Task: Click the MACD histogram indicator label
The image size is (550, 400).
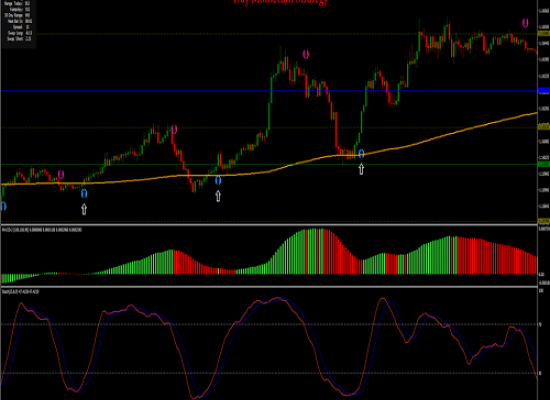Action: (42, 230)
